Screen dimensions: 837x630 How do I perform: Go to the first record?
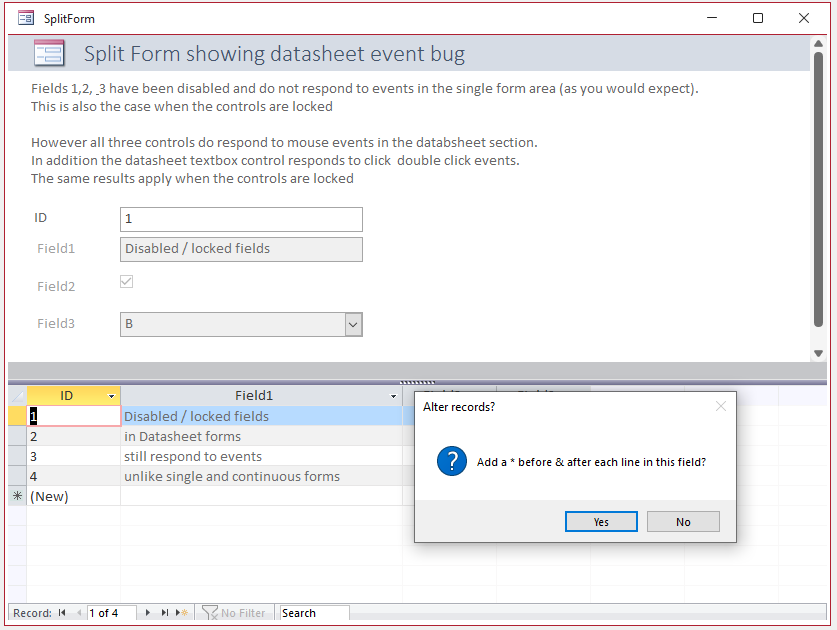pyautogui.click(x=62, y=613)
